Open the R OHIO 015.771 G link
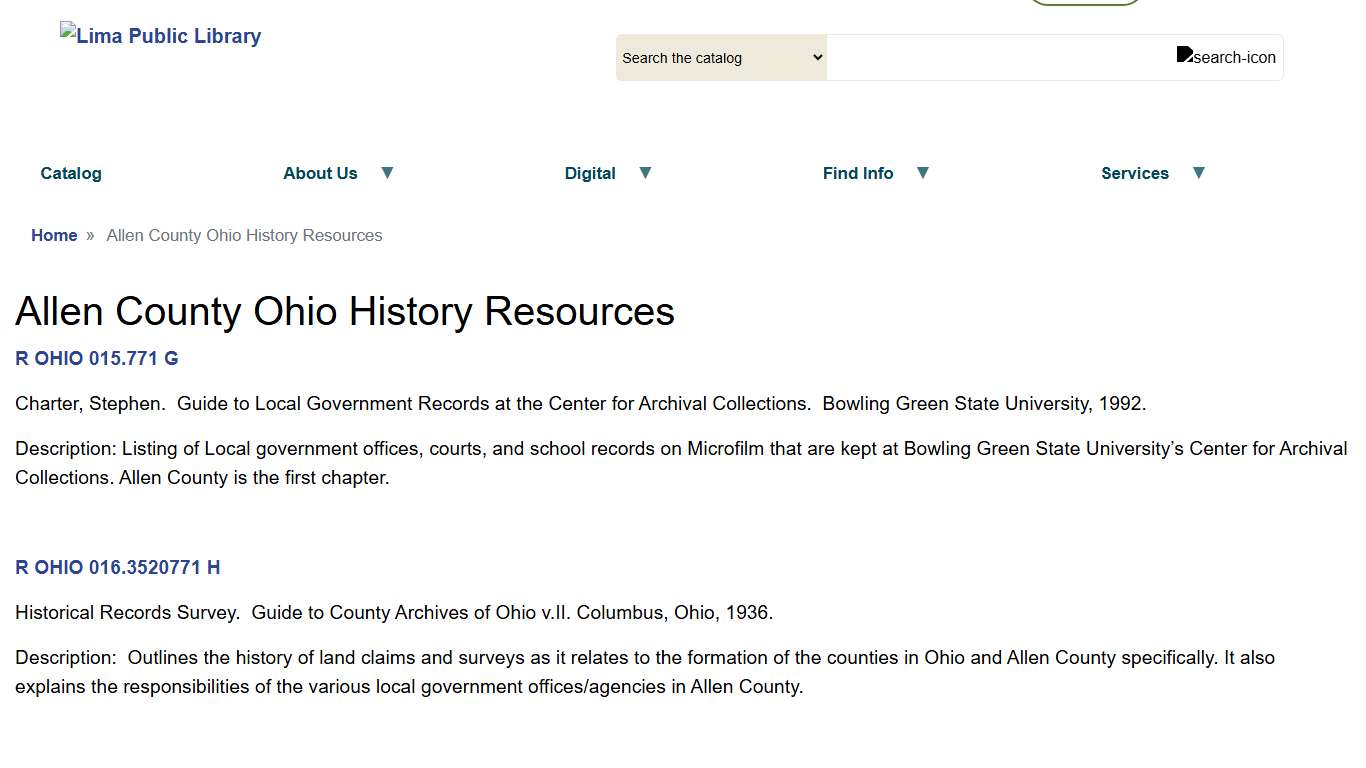 pyautogui.click(x=96, y=358)
